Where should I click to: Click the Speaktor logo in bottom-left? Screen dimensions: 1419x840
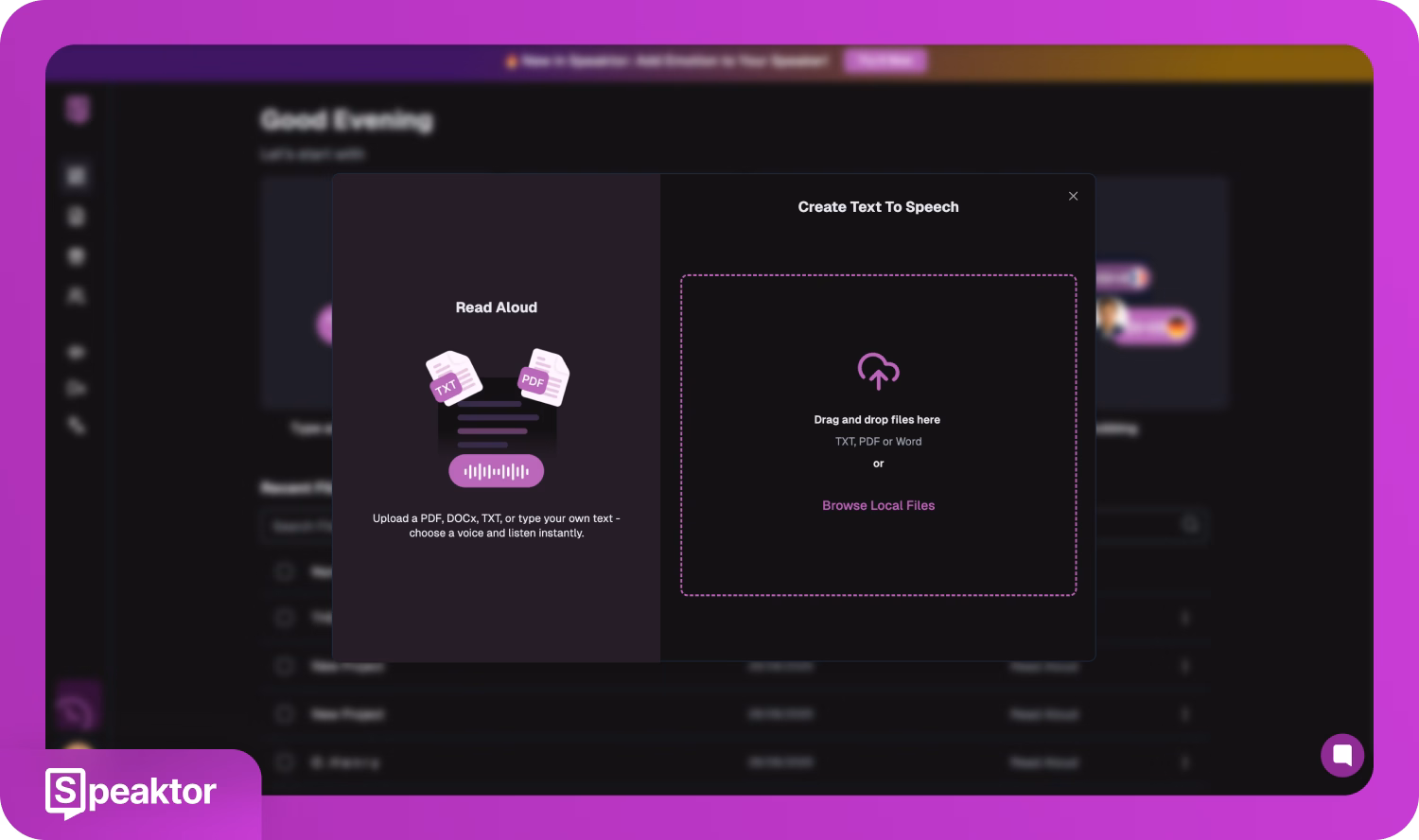coord(131,793)
